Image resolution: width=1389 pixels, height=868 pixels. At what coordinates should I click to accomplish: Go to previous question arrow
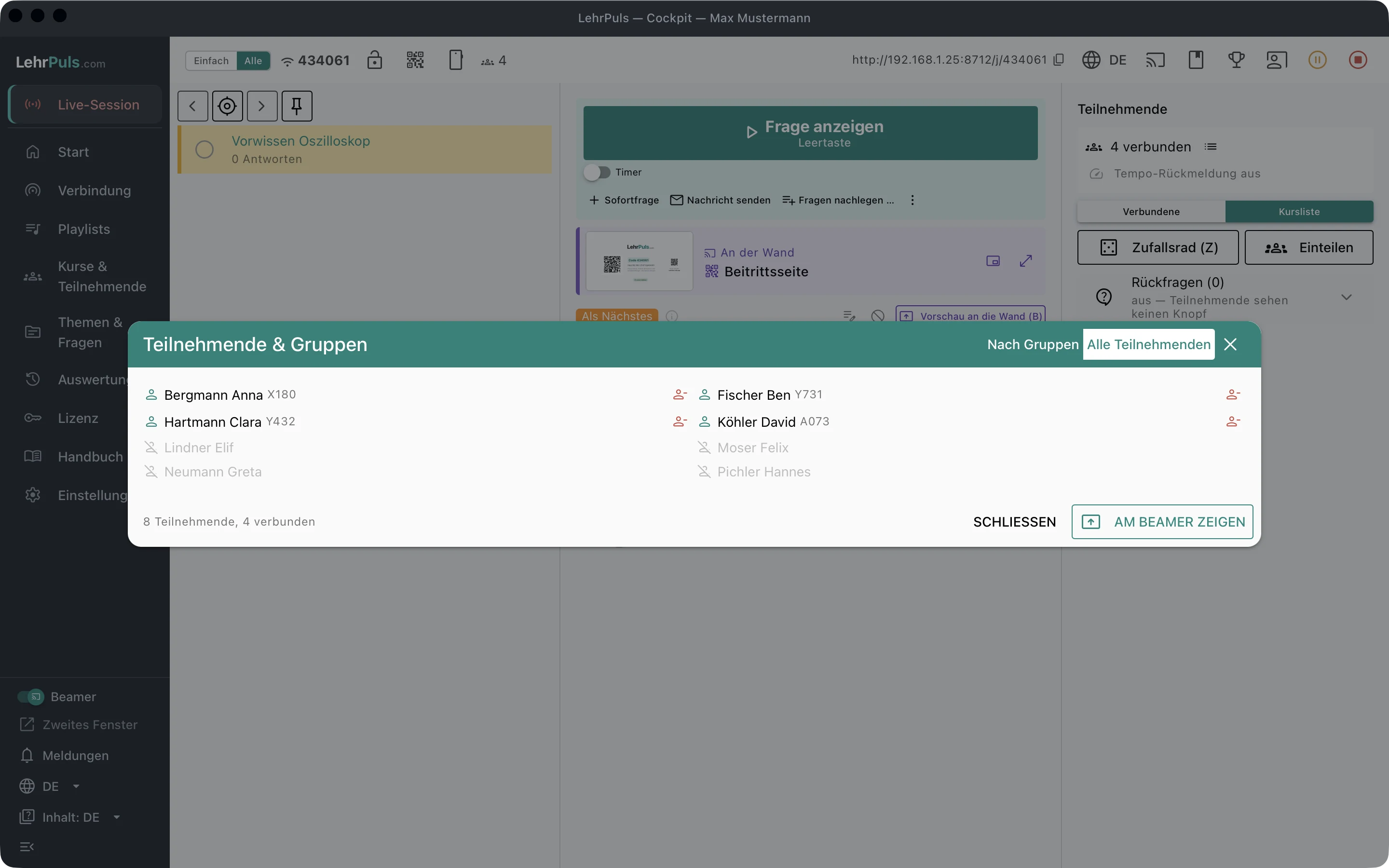pos(193,106)
